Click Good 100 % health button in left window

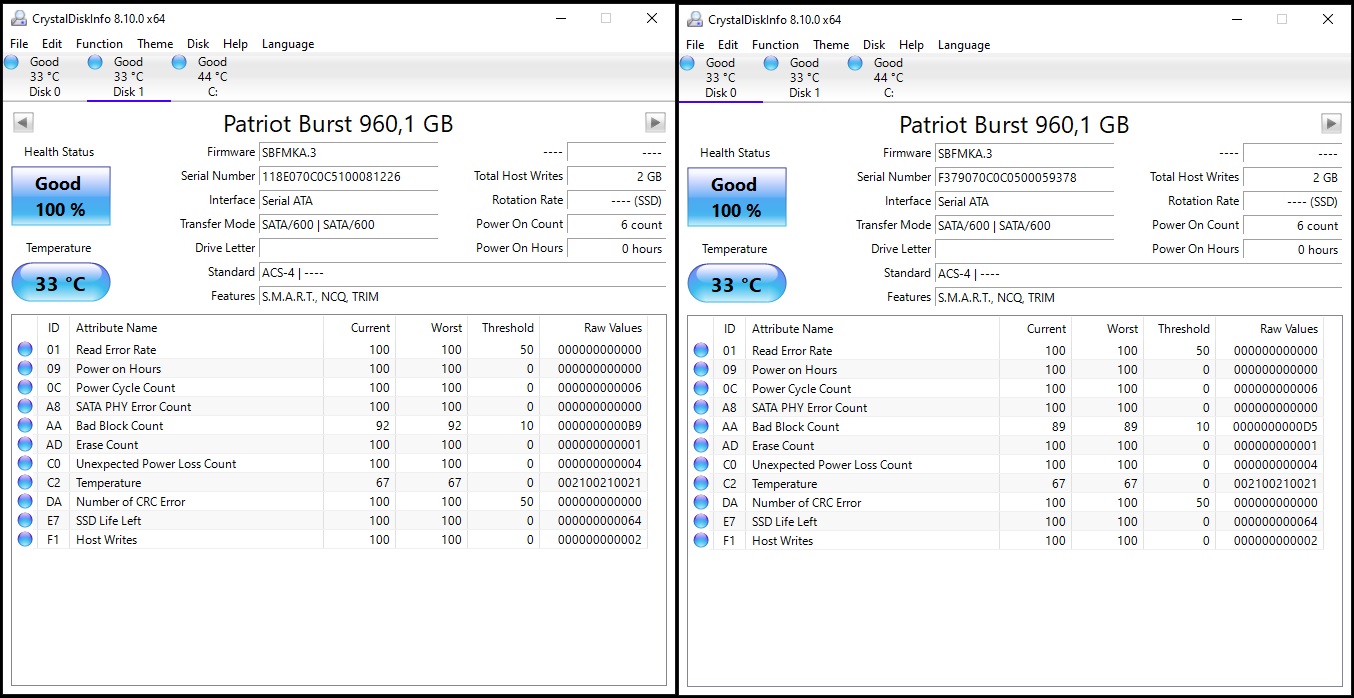[61, 196]
